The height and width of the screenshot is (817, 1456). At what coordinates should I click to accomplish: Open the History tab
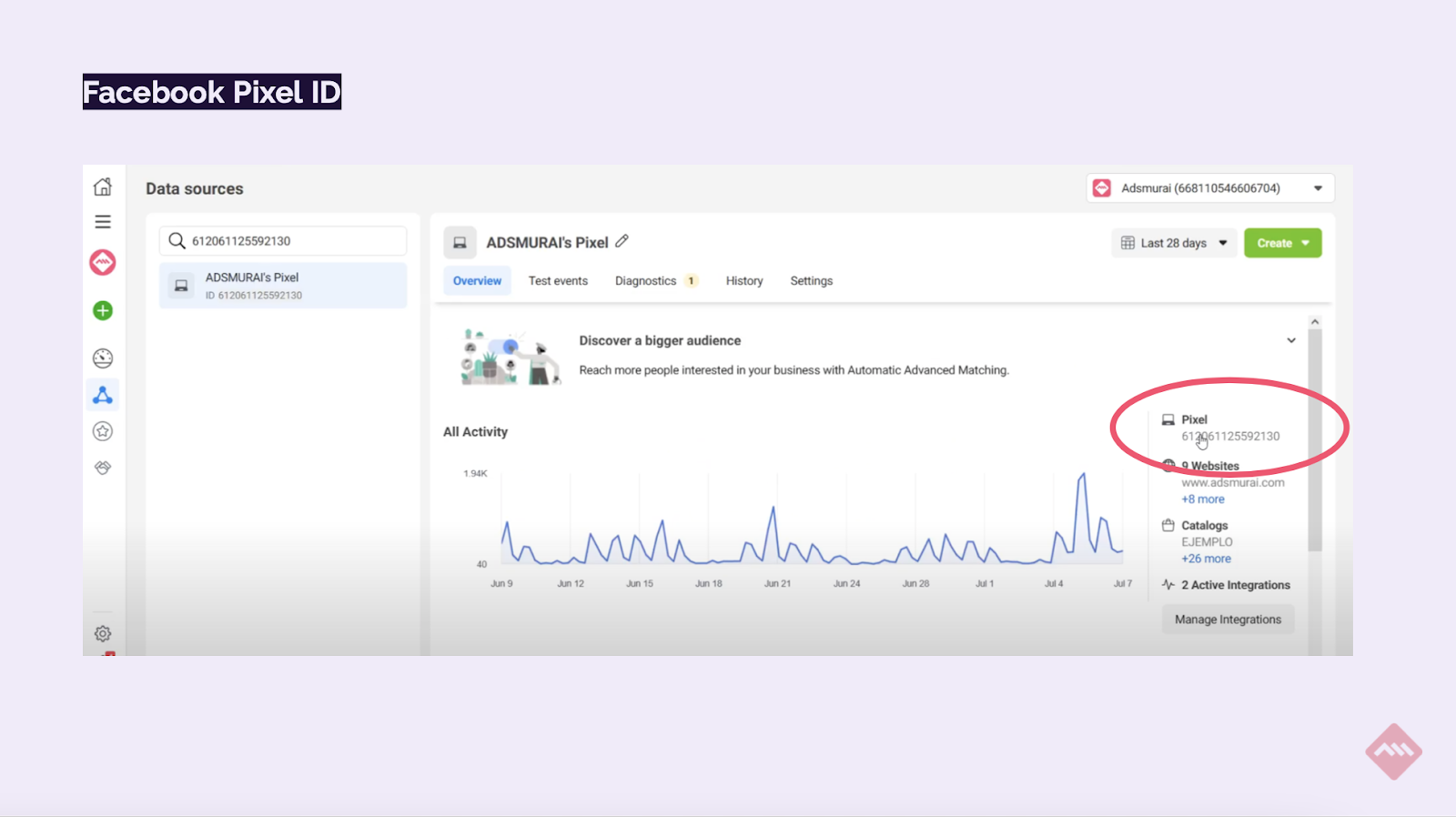[x=744, y=281]
